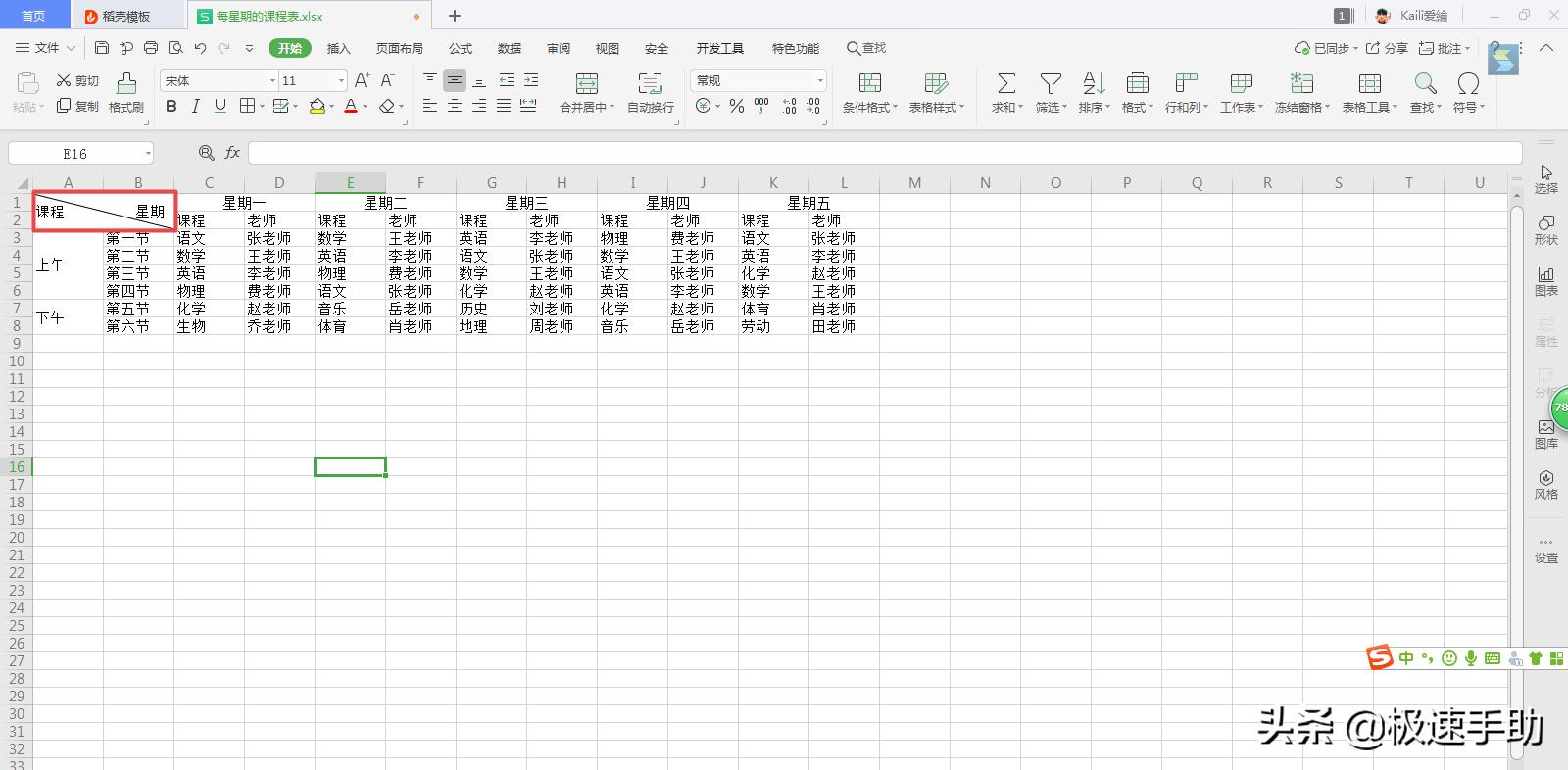
Task: Expand the Sort (排序) dropdown
Action: click(x=1107, y=108)
